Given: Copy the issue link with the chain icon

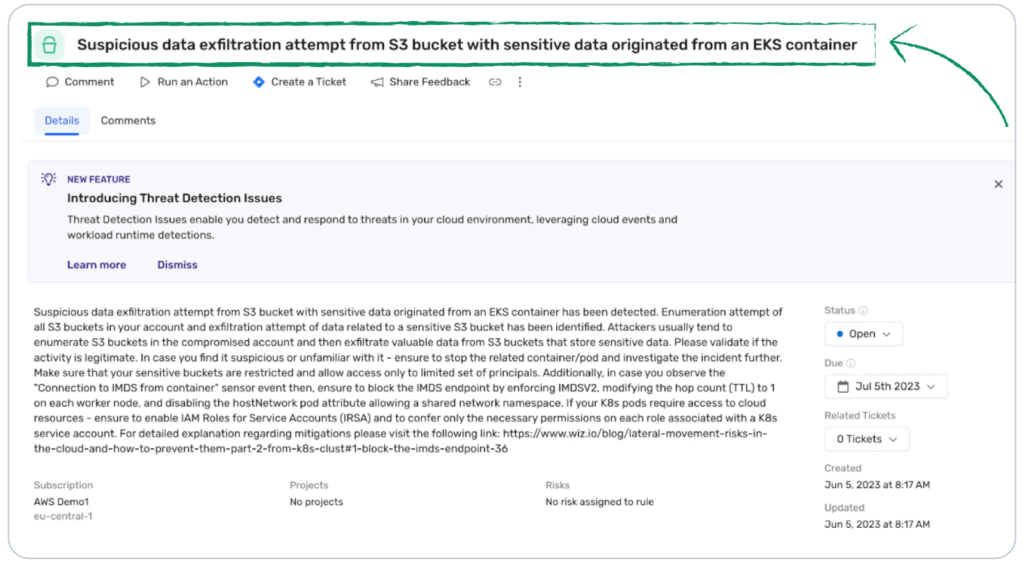Looking at the screenshot, I should (495, 82).
